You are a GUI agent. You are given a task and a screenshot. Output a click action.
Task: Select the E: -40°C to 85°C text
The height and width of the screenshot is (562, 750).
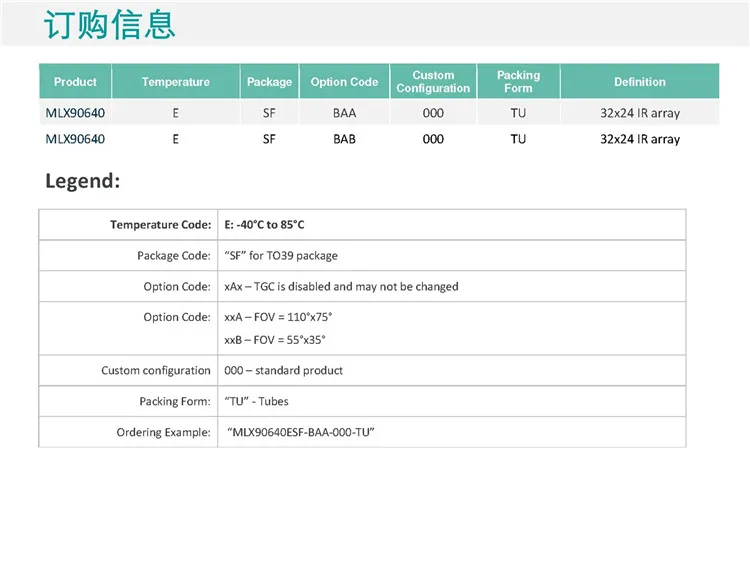(x=265, y=225)
